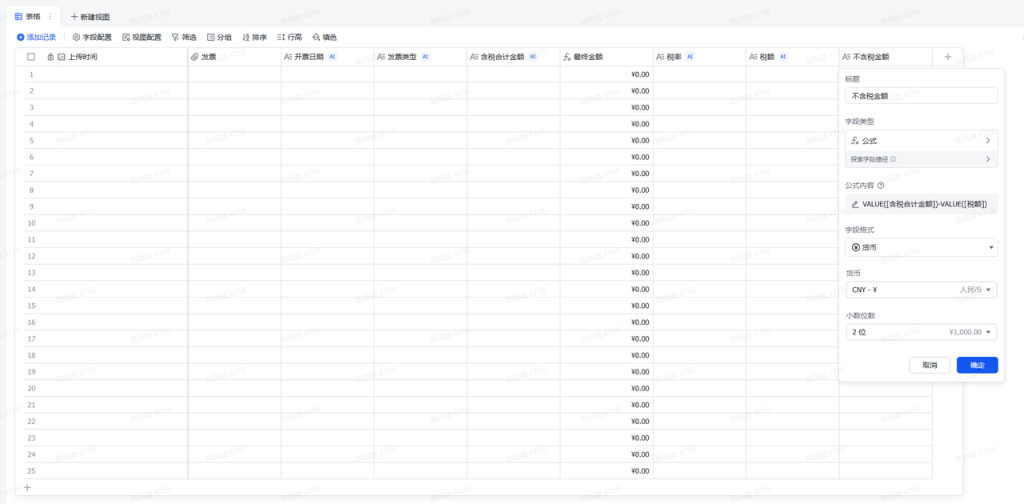Click the 添加记录 label
1024x504 pixels.
[x=41, y=38]
